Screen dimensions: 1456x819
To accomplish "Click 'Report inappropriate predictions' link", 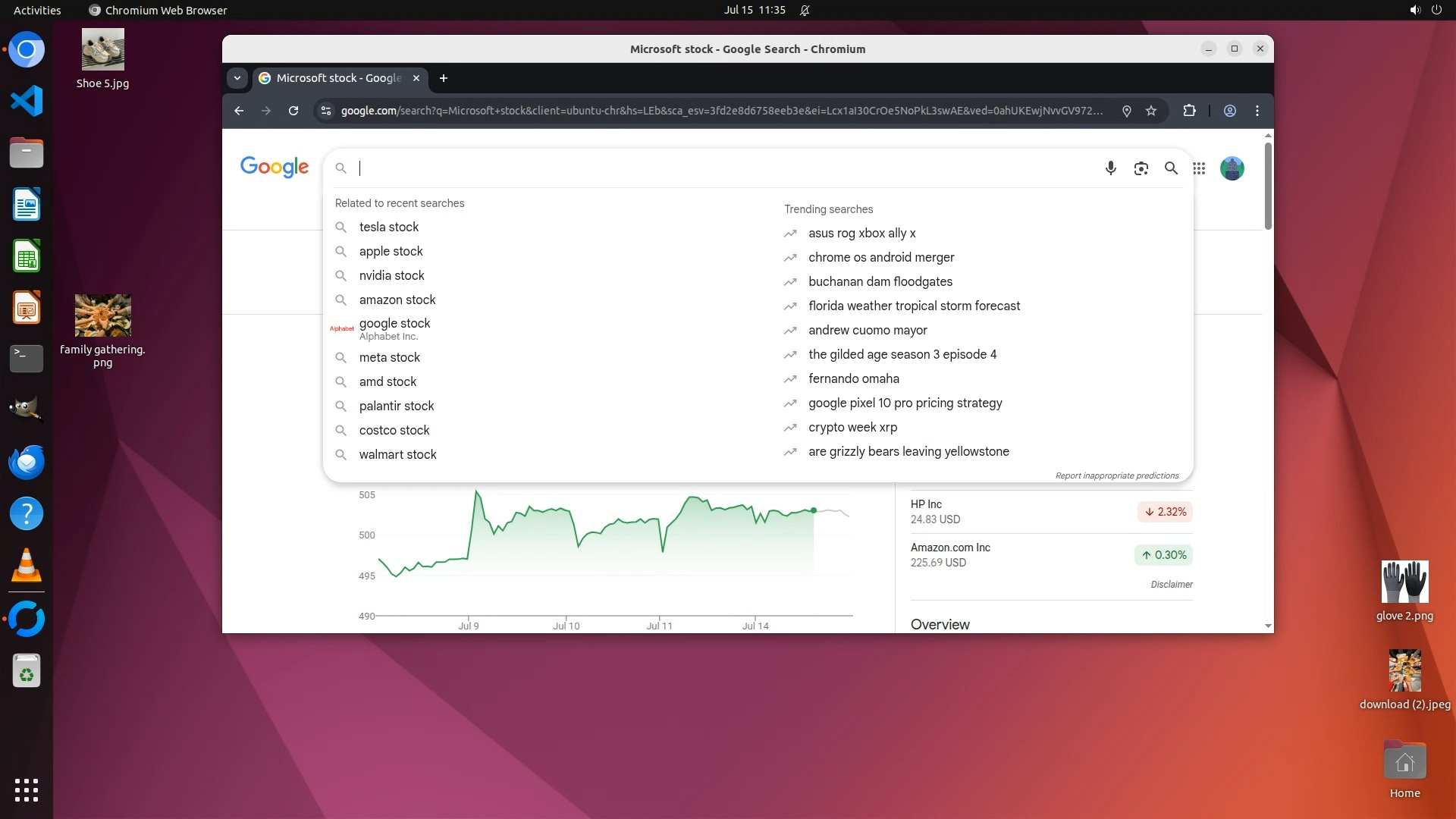I will 1116,475.
